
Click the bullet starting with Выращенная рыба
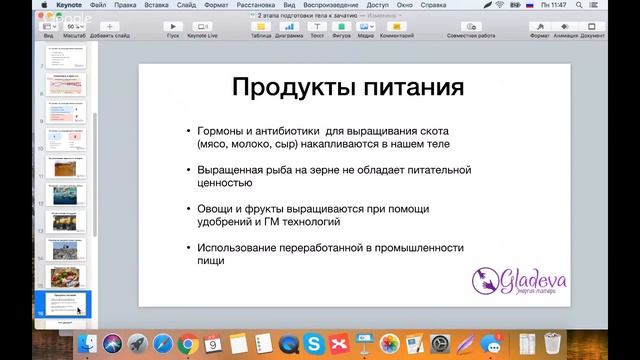pyautogui.click(x=329, y=176)
